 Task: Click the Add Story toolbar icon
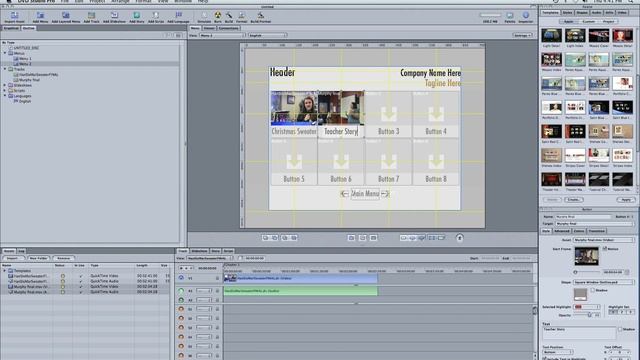tap(137, 16)
